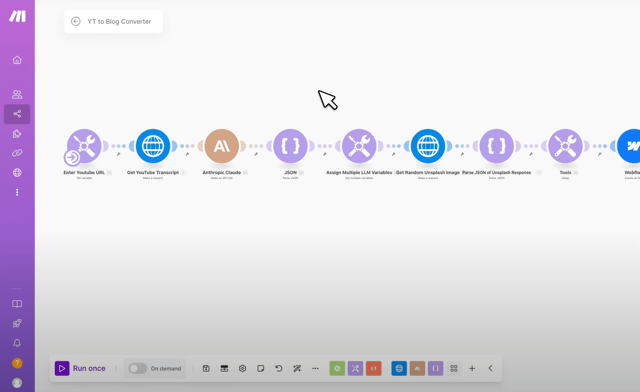640x392 pixels.
Task: Open the Scenarios sidebar icon
Action: click(17, 114)
